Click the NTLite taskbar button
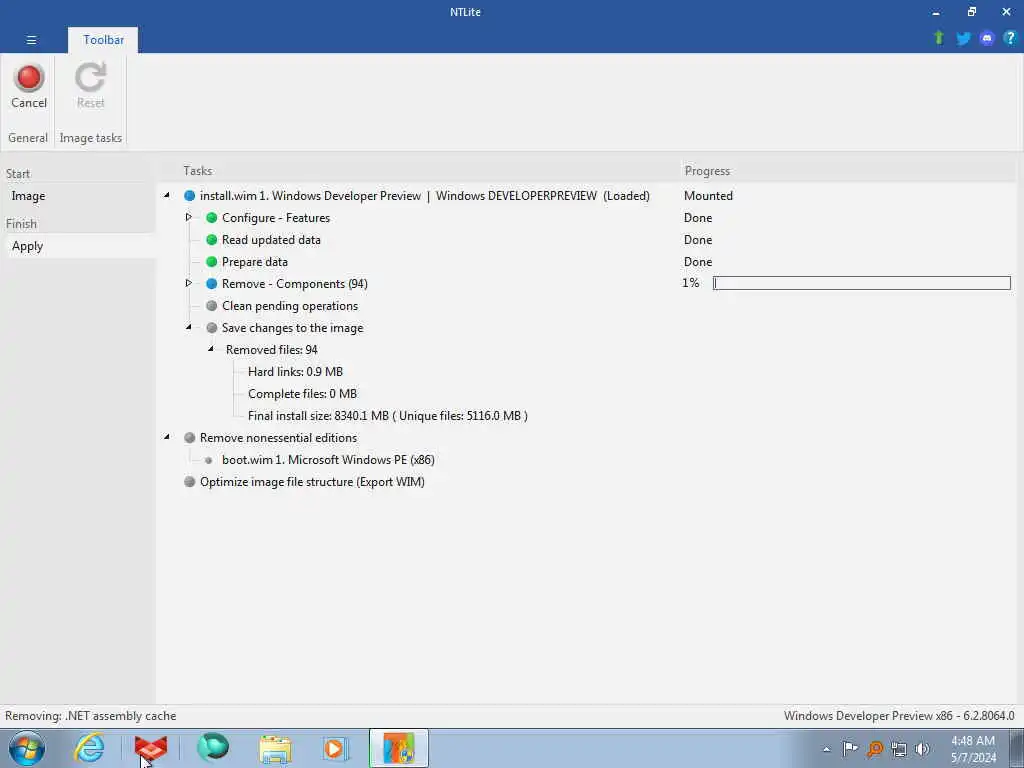1024x768 pixels. tap(399, 748)
